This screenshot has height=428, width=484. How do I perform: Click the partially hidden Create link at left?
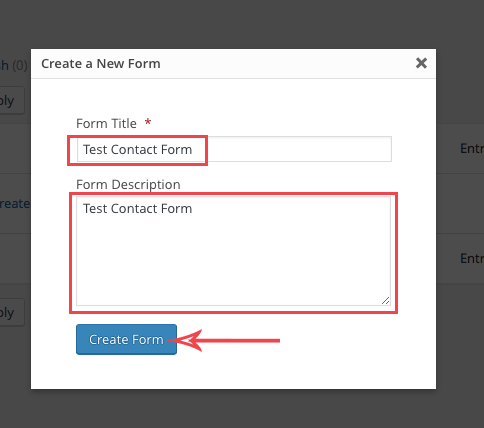click(x=15, y=203)
